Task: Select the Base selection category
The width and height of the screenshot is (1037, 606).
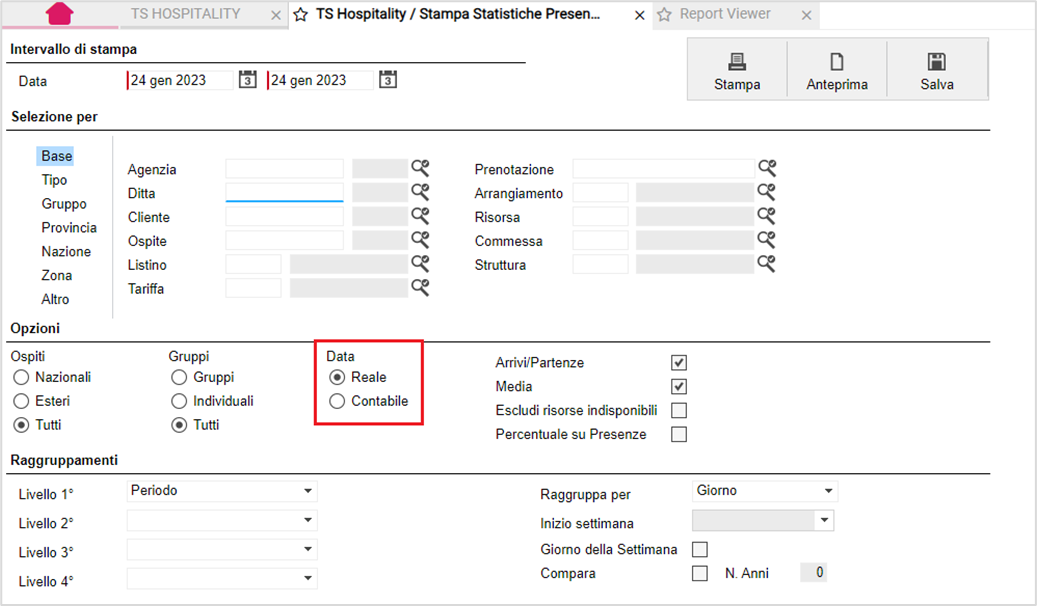Action: (x=56, y=156)
